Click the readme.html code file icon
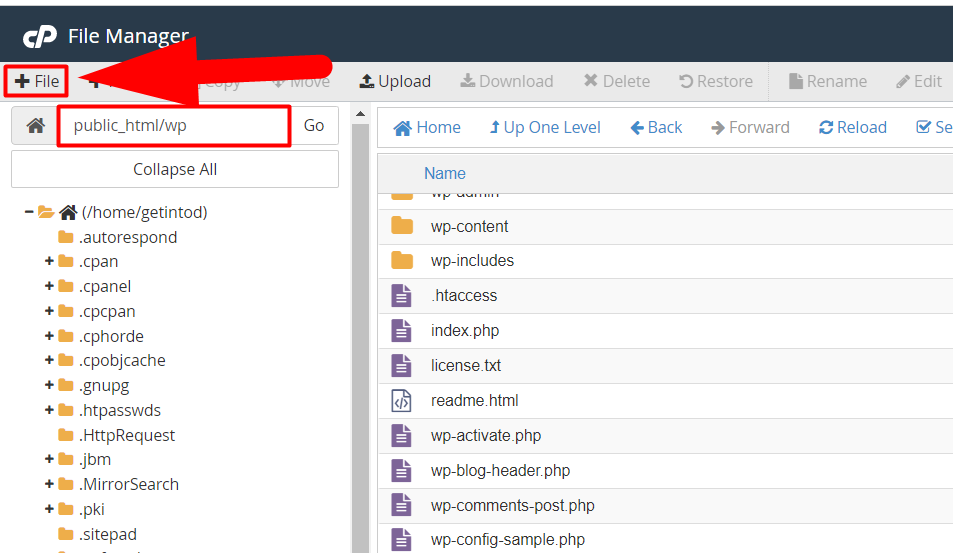Screen dimensions: 953x553 (x=401, y=400)
